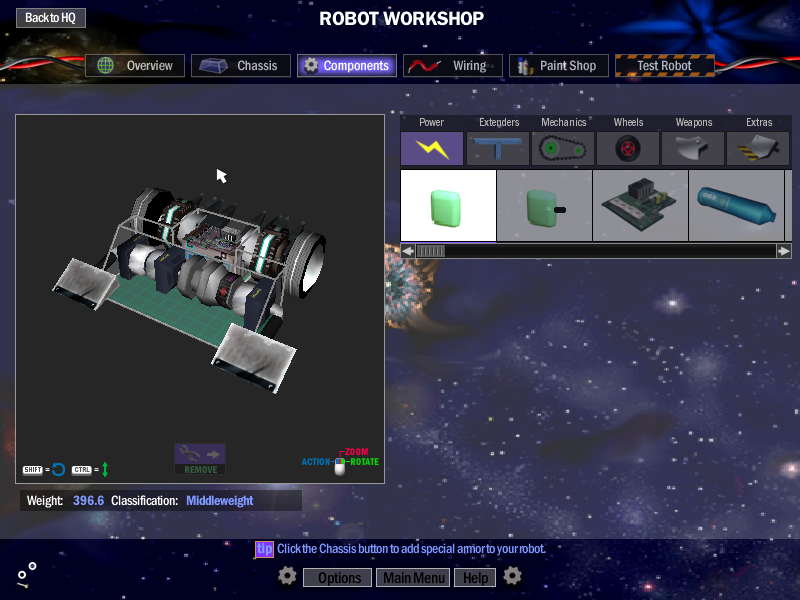The width and height of the screenshot is (800, 600).
Task: Return with Back to HQ button
Action: coord(51,18)
